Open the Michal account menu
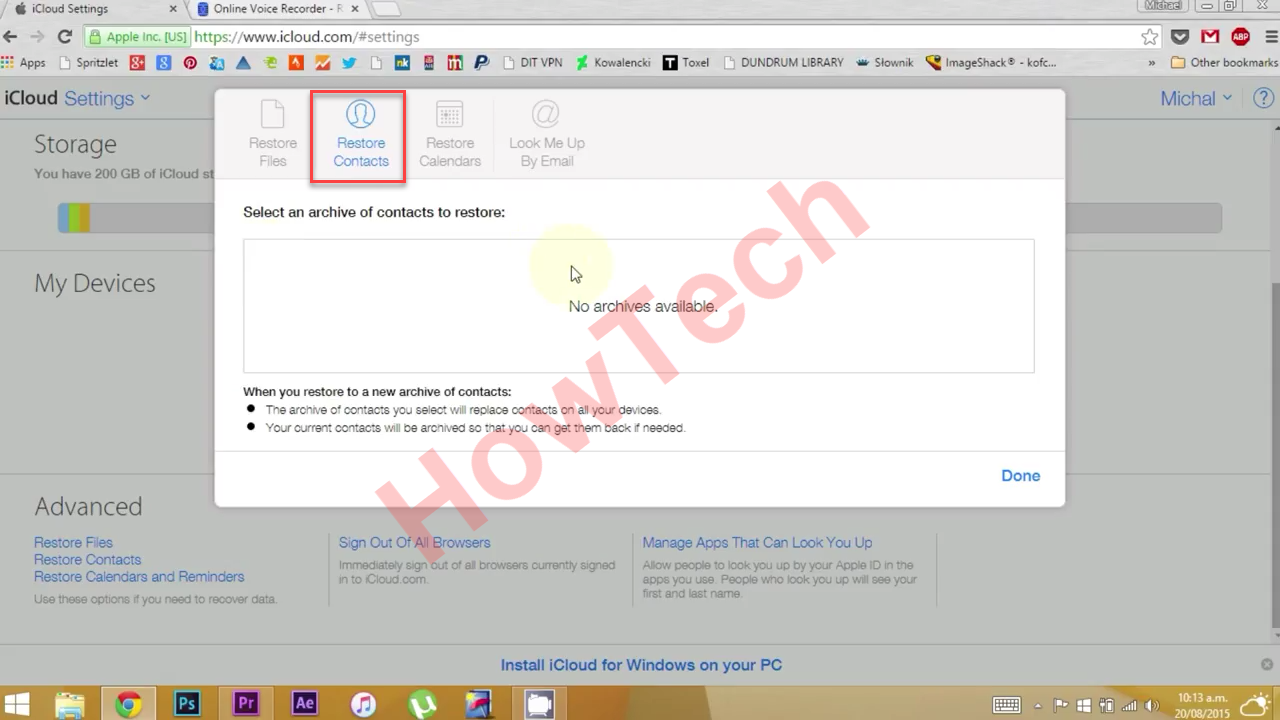The height and width of the screenshot is (720, 1280). [x=1197, y=98]
